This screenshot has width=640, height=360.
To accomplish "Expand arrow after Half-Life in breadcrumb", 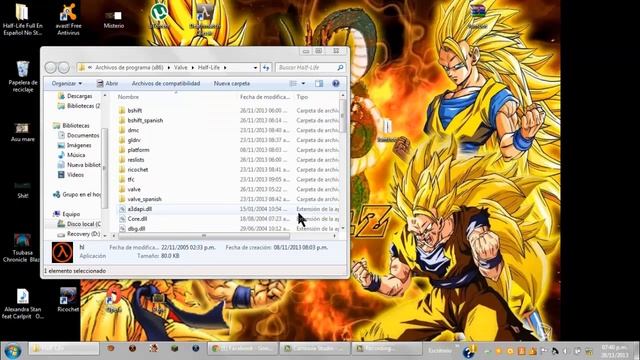I will tap(225, 68).
